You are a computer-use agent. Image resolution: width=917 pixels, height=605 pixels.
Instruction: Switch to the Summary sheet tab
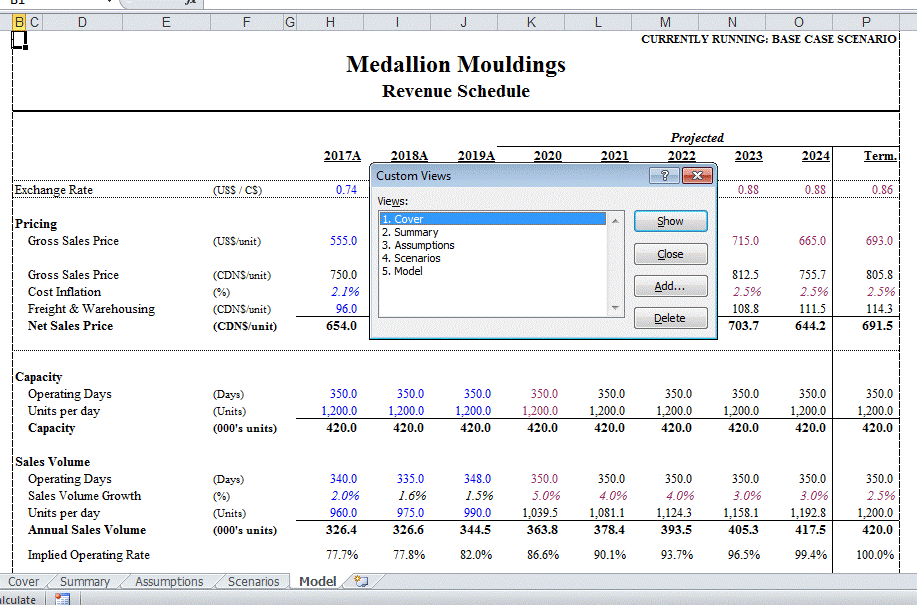point(84,581)
